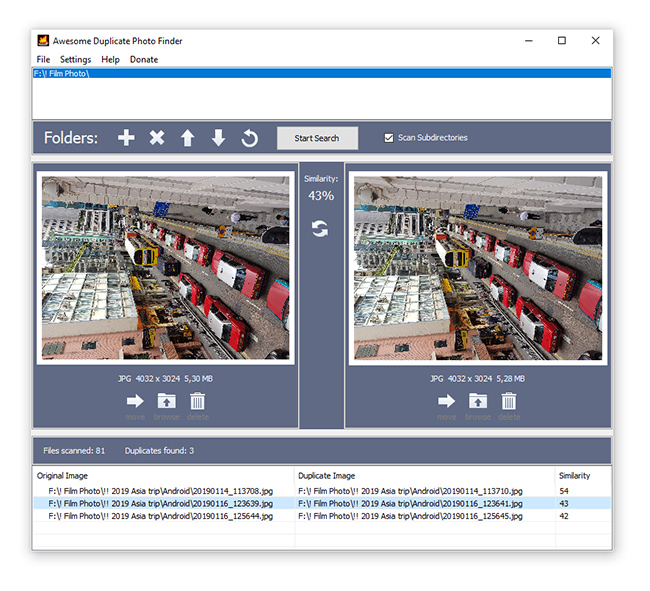Minimize the Awesome Duplicate Photo Finder window
The height and width of the screenshot is (591, 650).
[529, 41]
